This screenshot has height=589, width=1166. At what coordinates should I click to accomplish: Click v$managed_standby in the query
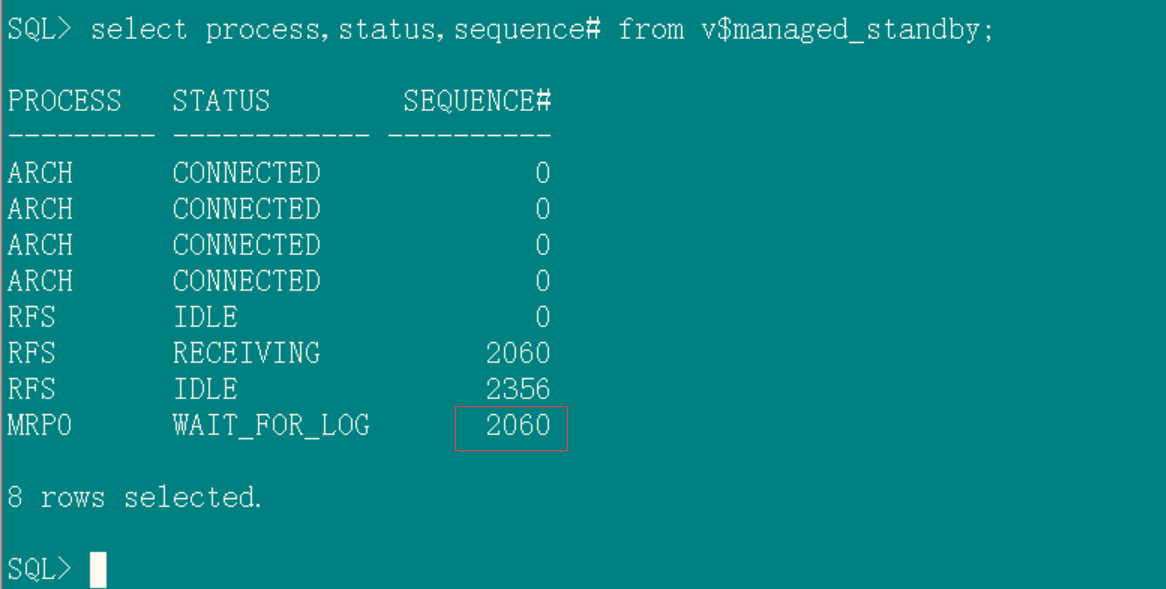845,29
